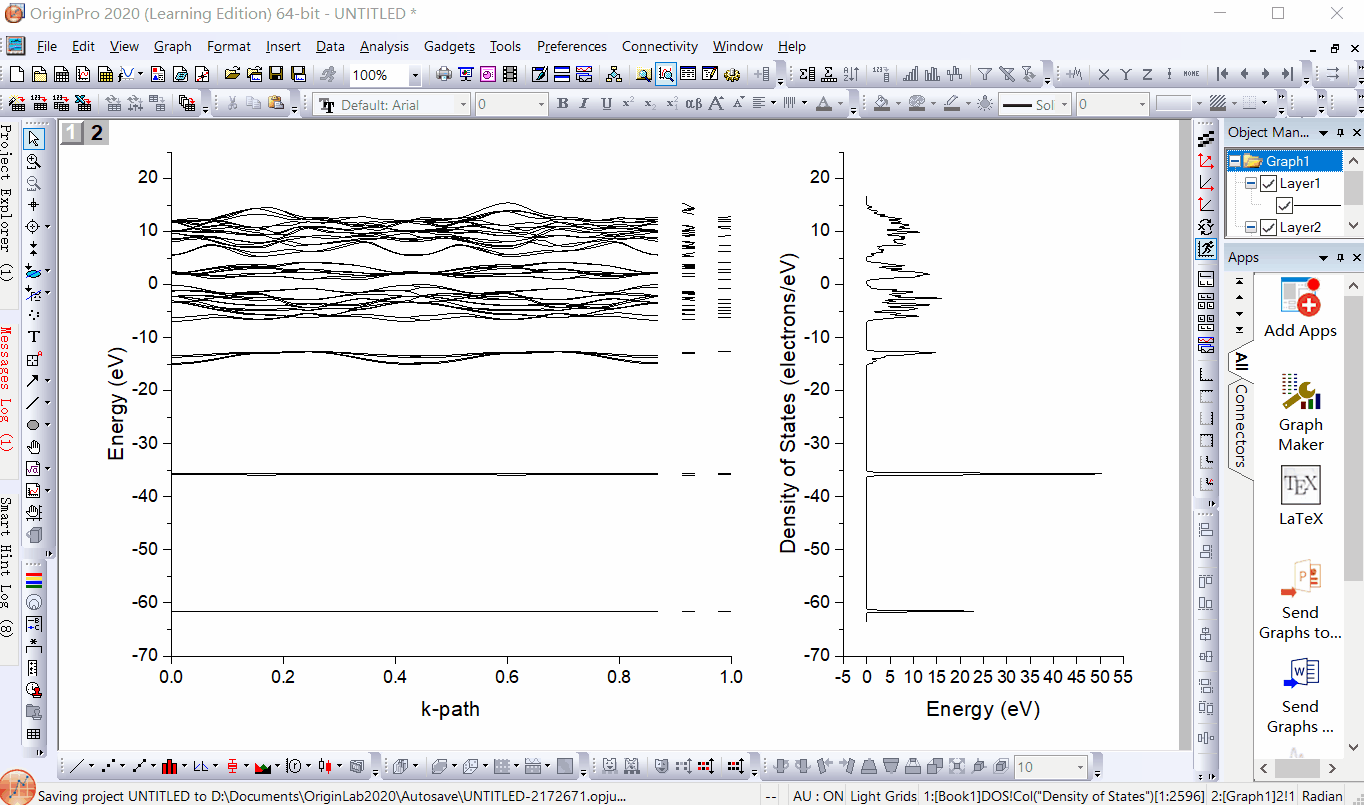
Task: Open the Messages Log side panel
Action: pos(6,388)
